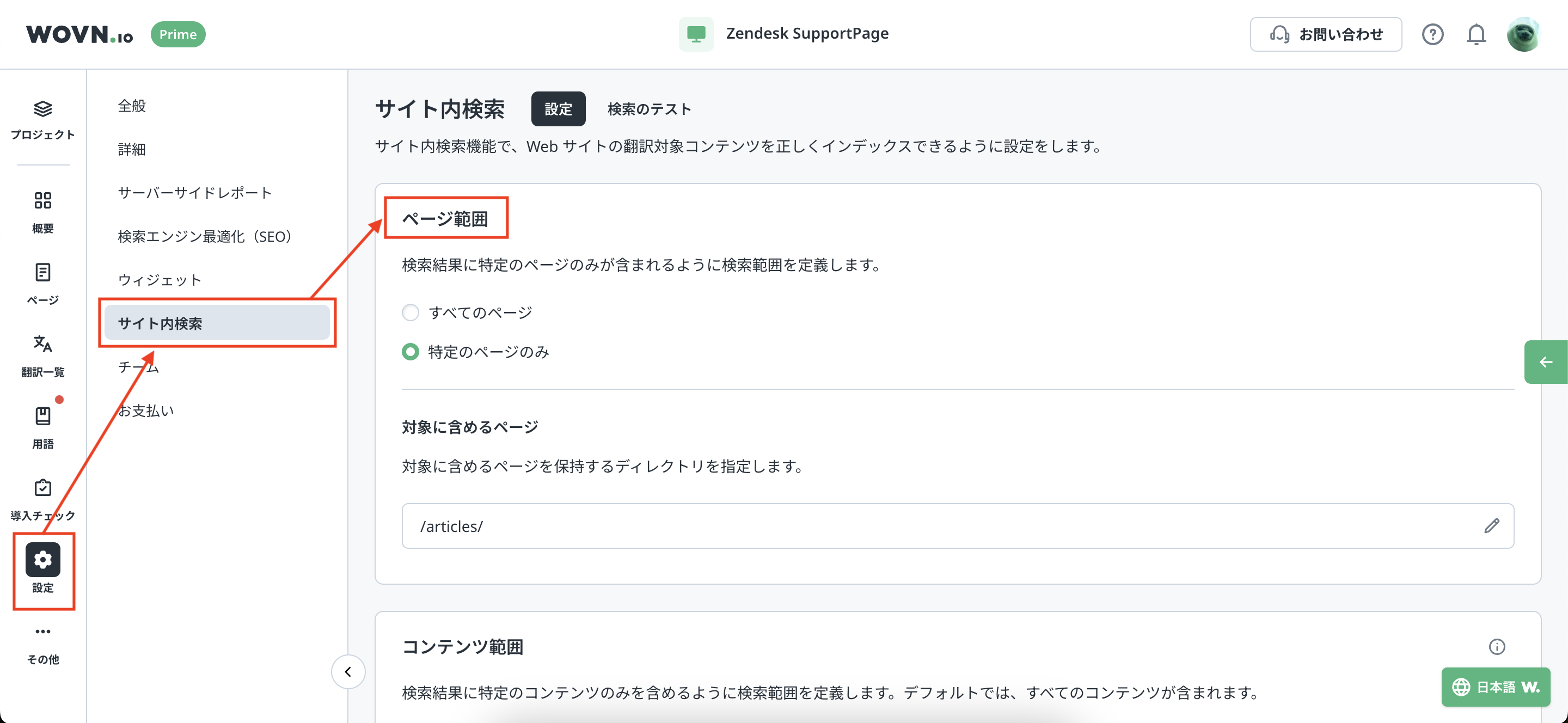
Task: Select the 特定のページのみ radio button
Action: tap(411, 352)
